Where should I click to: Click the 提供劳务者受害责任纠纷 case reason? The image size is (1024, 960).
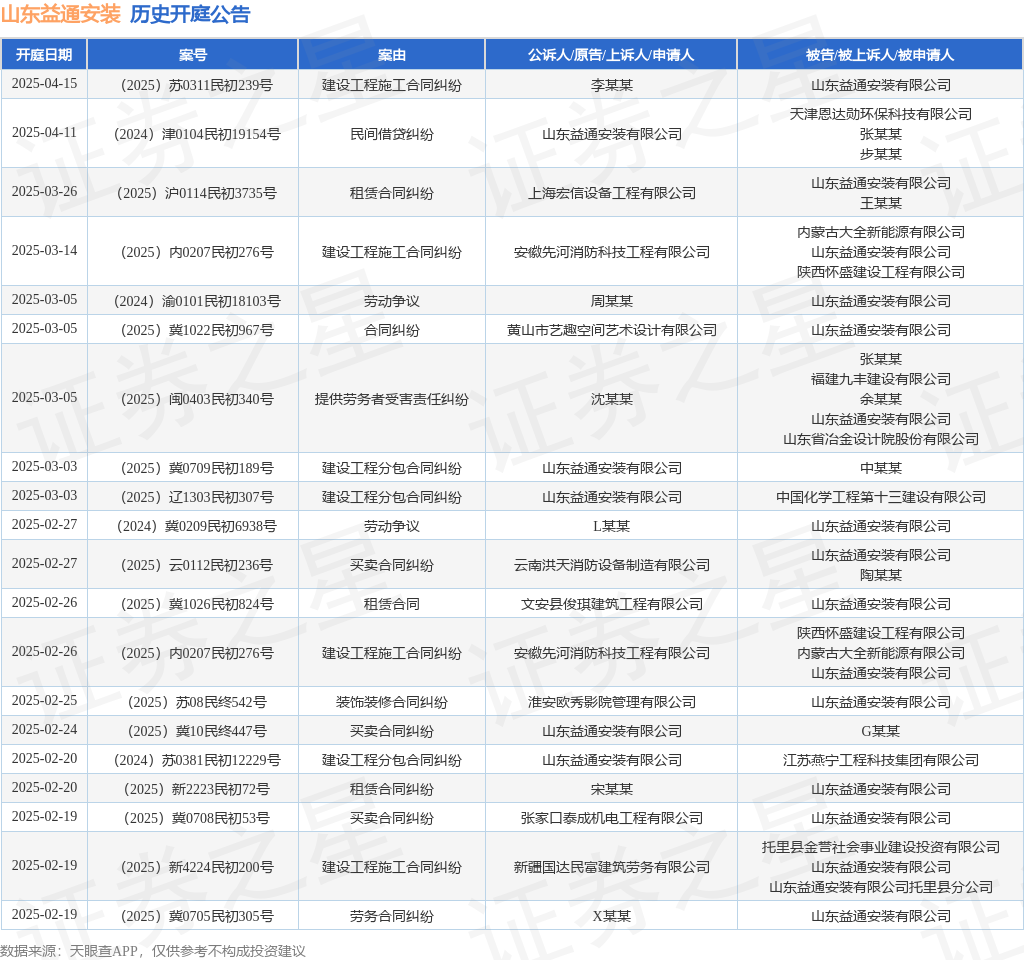click(392, 398)
